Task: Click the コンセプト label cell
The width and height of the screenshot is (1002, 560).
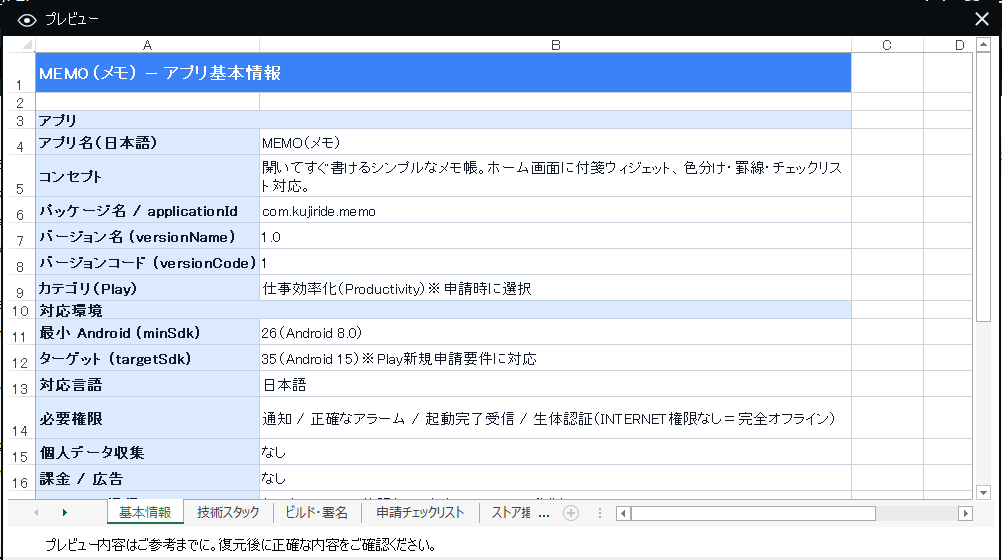Action: [x=147, y=176]
